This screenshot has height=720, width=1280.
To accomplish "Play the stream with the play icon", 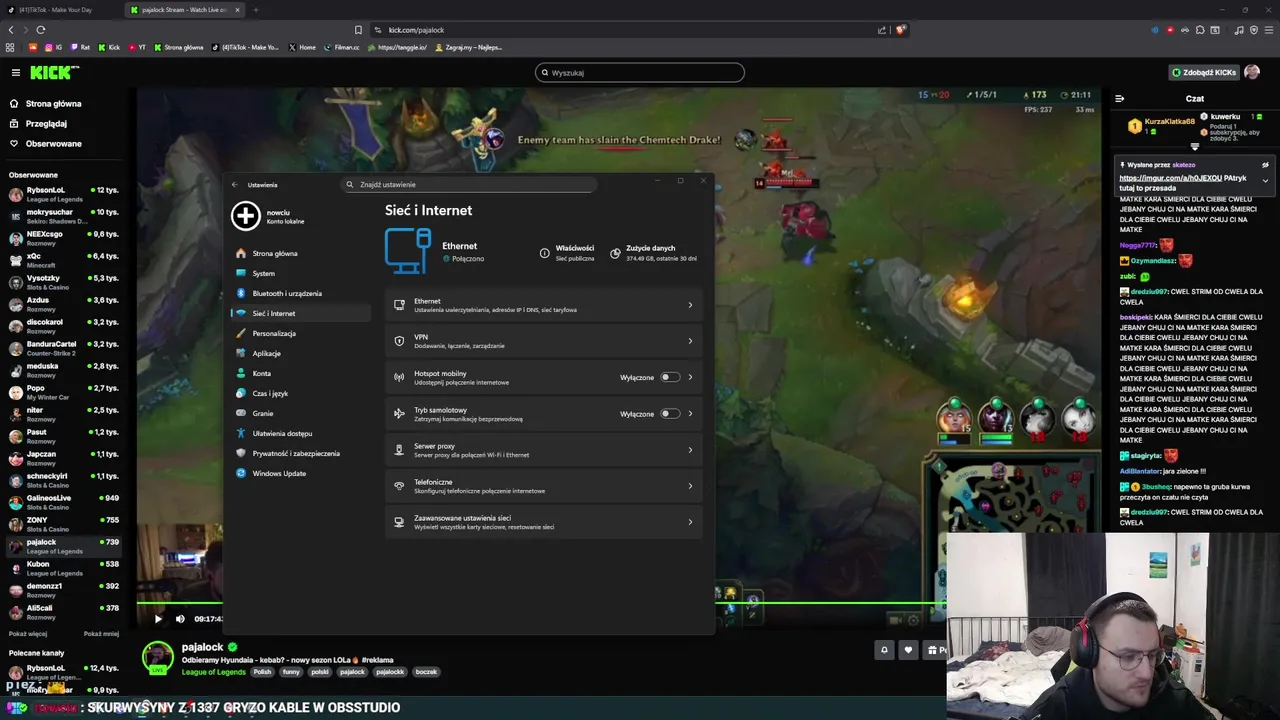I will click(x=158, y=618).
